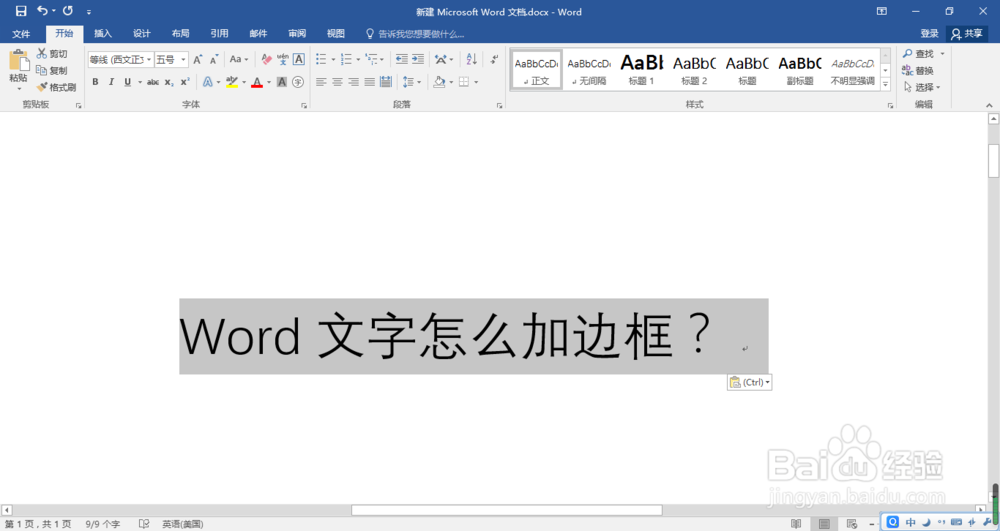Apply the 无间隔 style

(589, 69)
